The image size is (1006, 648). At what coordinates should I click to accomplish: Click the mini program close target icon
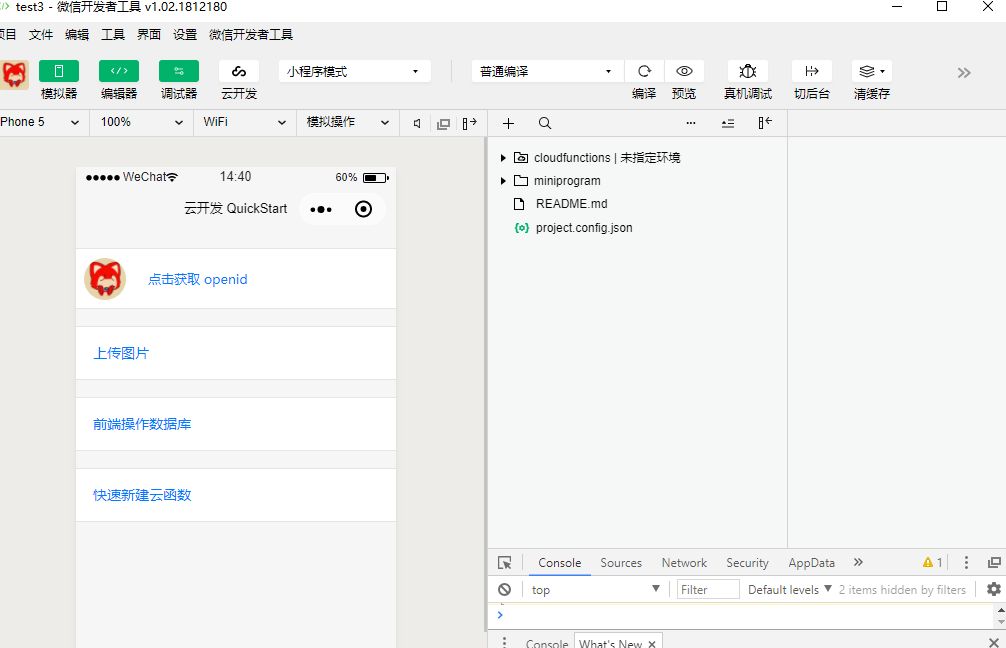[363, 209]
